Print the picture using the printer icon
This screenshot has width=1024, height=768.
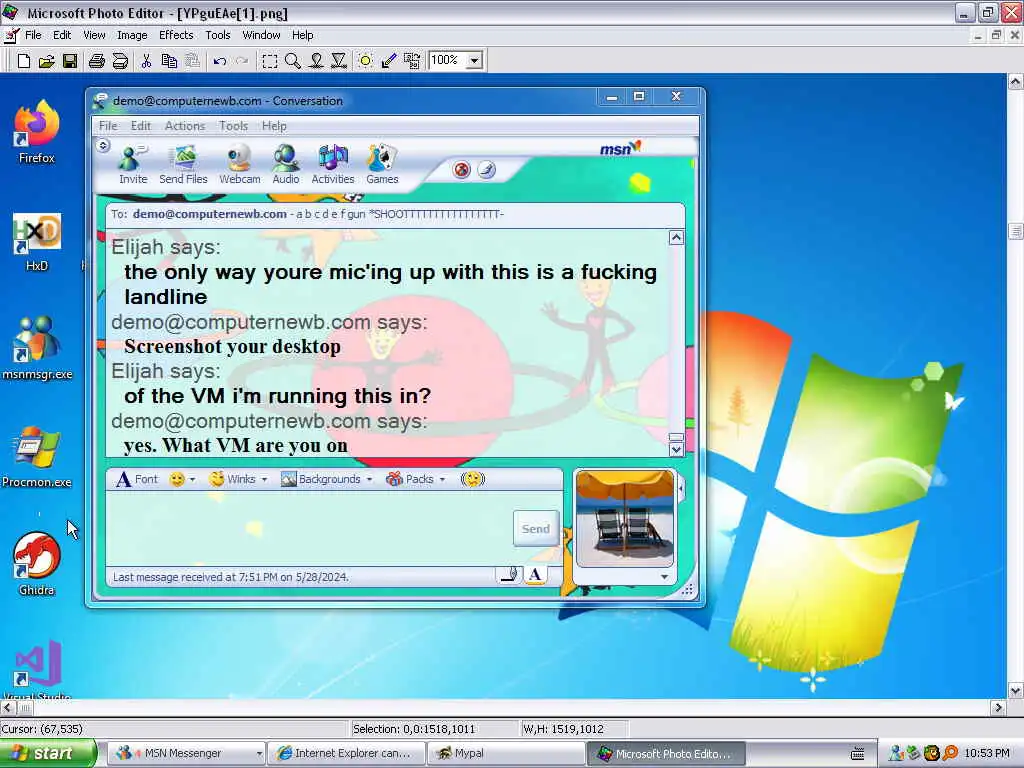tap(97, 61)
